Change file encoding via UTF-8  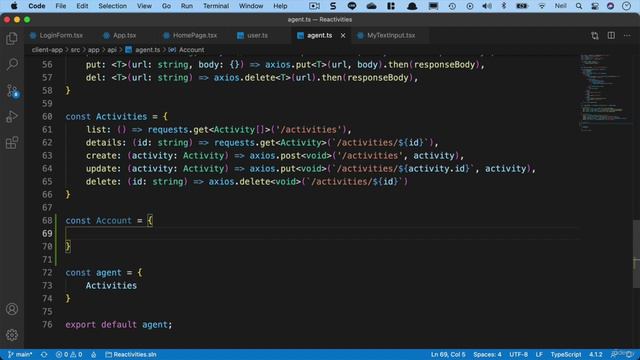518,354
